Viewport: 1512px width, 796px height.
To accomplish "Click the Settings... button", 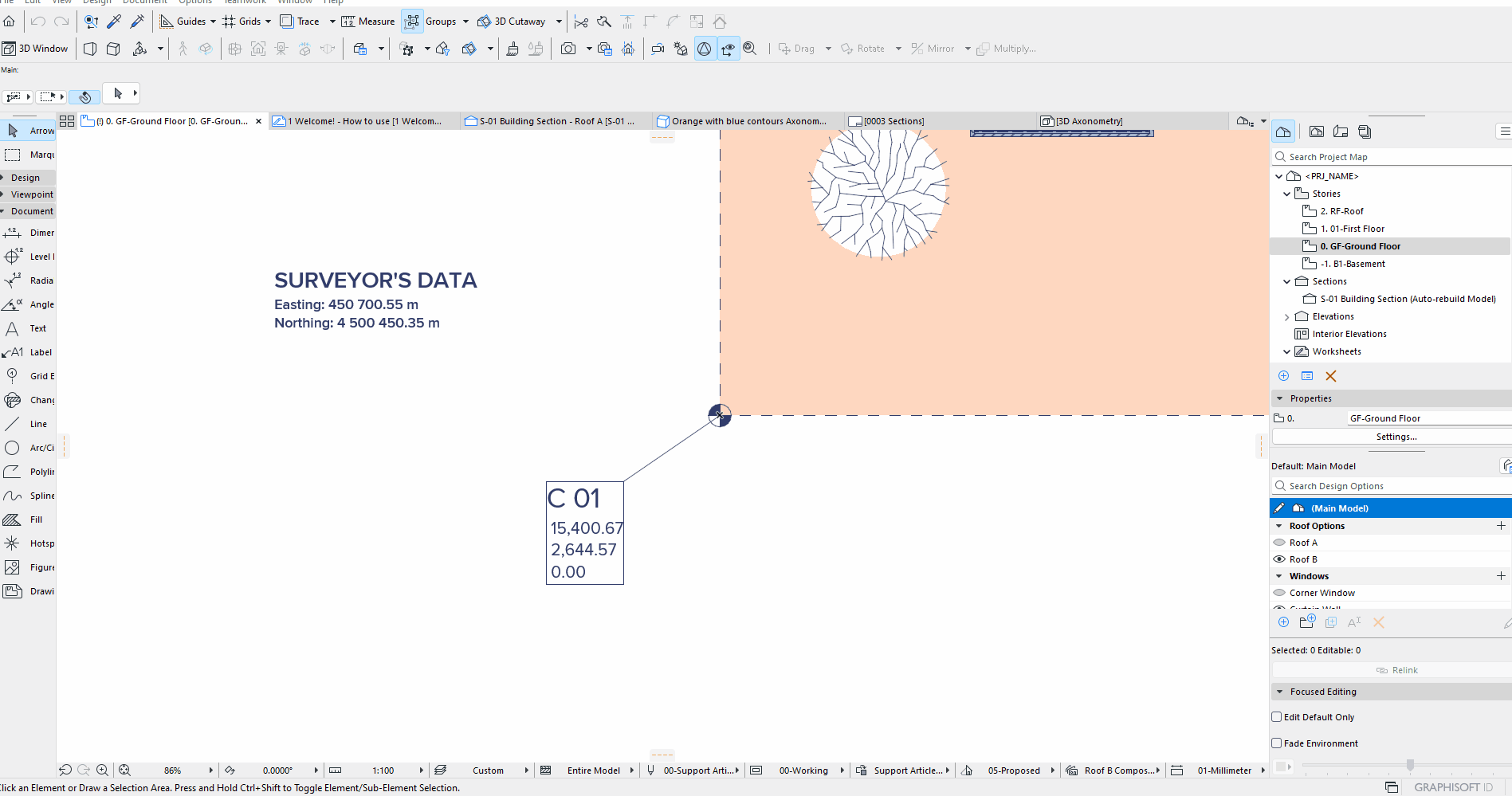I will [x=1396, y=437].
